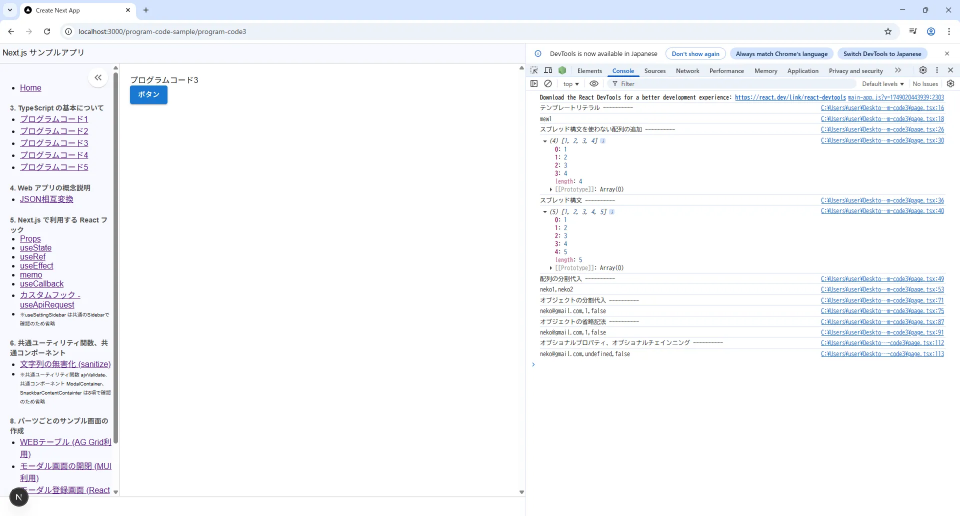The width and height of the screenshot is (960, 516).
Task: Open DevTools settings gear icon
Action: pyautogui.click(x=923, y=70)
